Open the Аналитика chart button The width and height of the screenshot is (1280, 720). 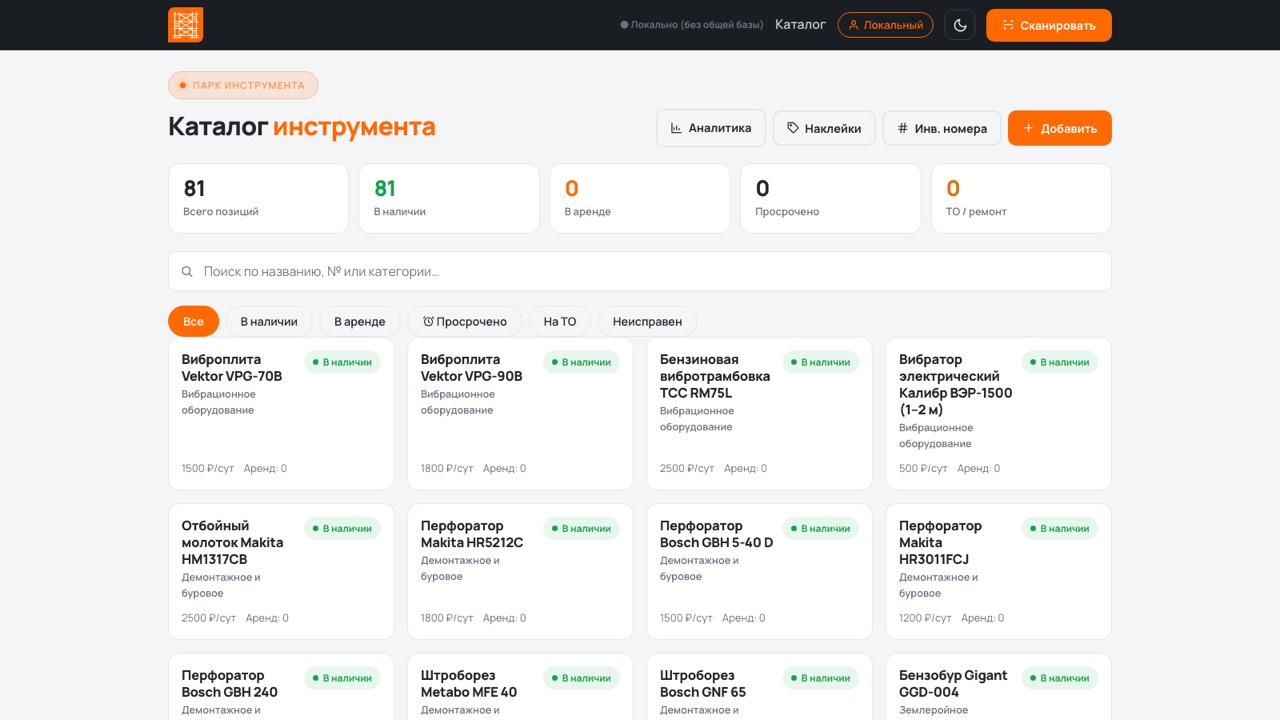(711, 128)
